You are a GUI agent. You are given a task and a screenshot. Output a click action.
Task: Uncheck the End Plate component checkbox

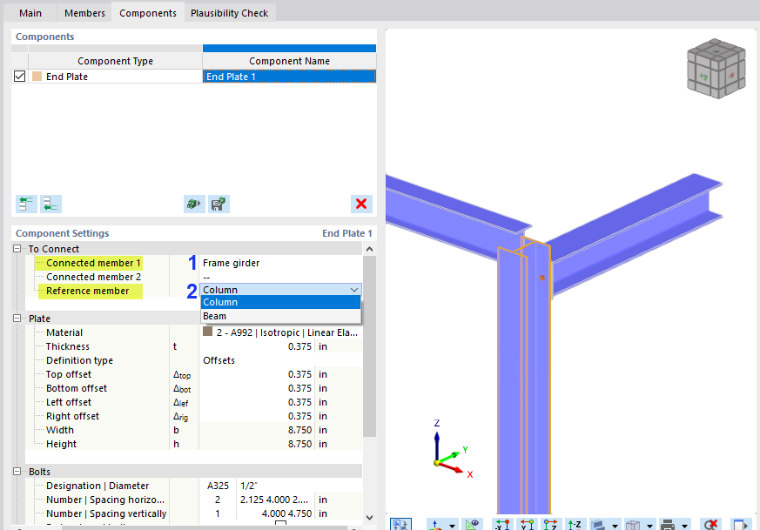(19, 76)
